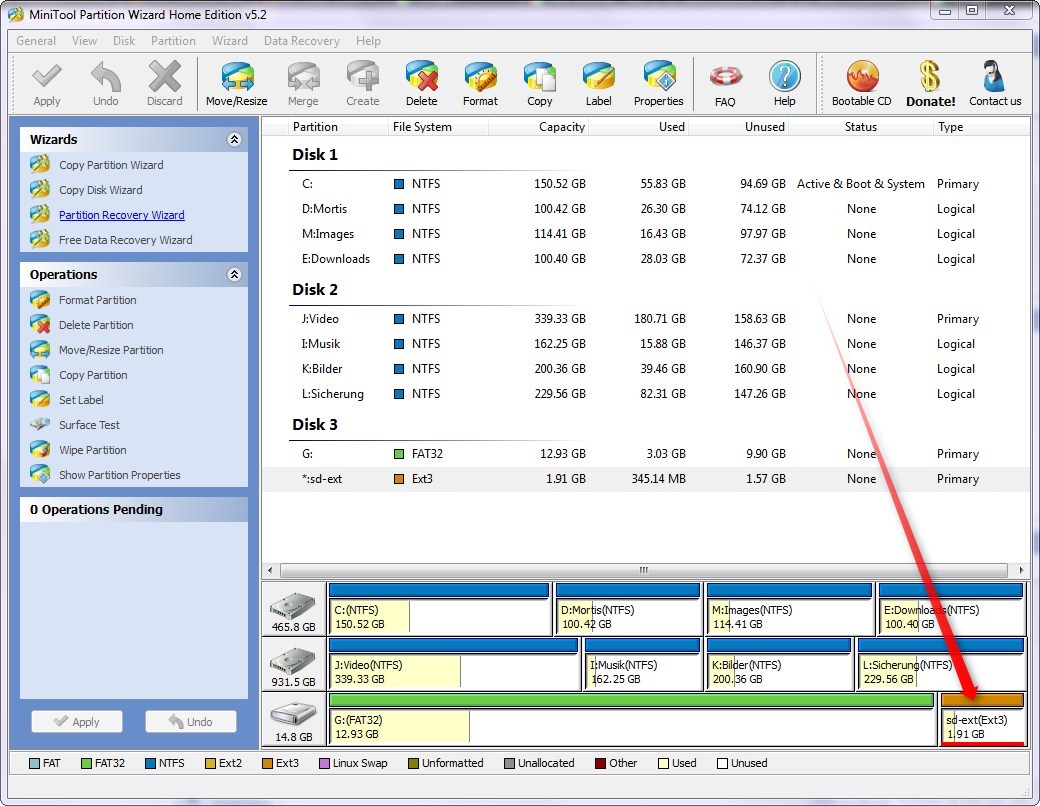Choose Format Partition in Operations panel
Image resolution: width=1040 pixels, height=806 pixels.
(x=97, y=300)
